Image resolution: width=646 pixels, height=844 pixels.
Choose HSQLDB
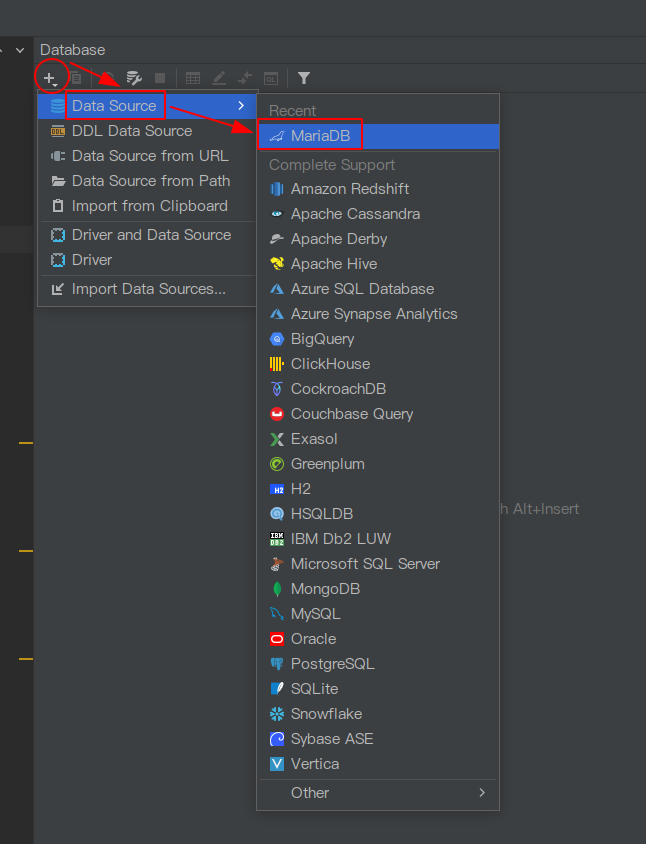pyautogui.click(x=378, y=514)
